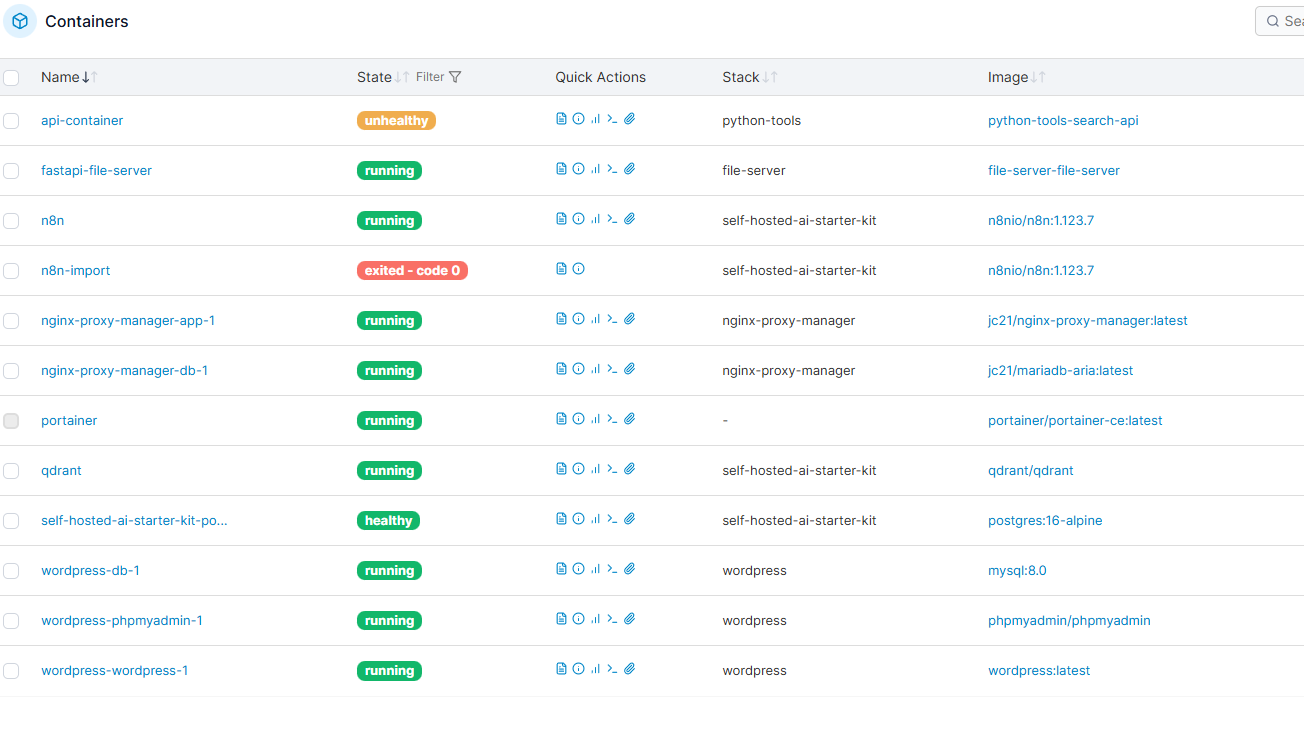Attach console to wordpress-phpmyadmin-1
Screen dimensions: 1304x754
630,619
